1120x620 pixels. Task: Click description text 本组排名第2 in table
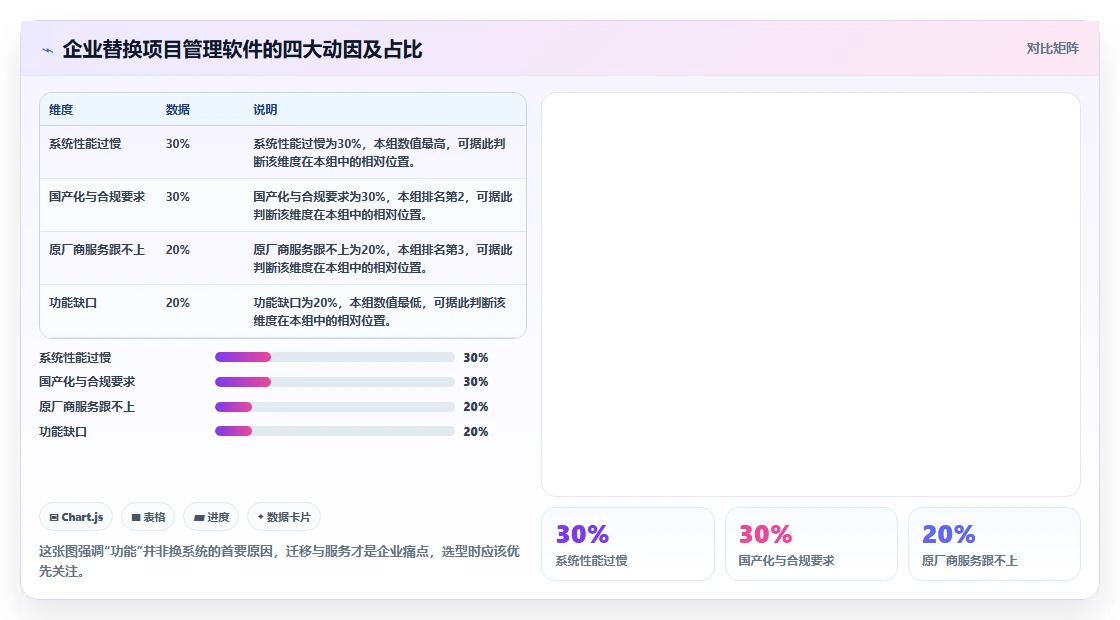click(x=431, y=196)
